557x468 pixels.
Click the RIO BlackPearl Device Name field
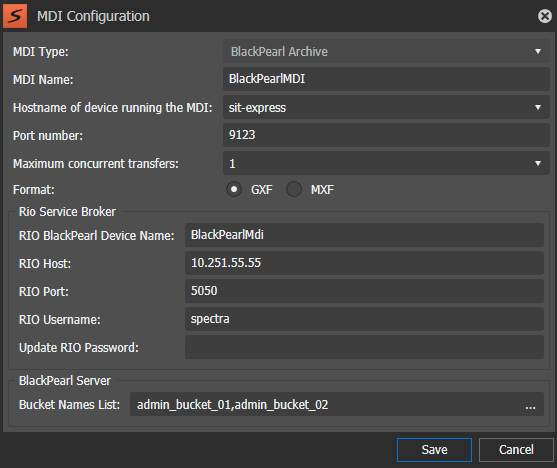364,235
